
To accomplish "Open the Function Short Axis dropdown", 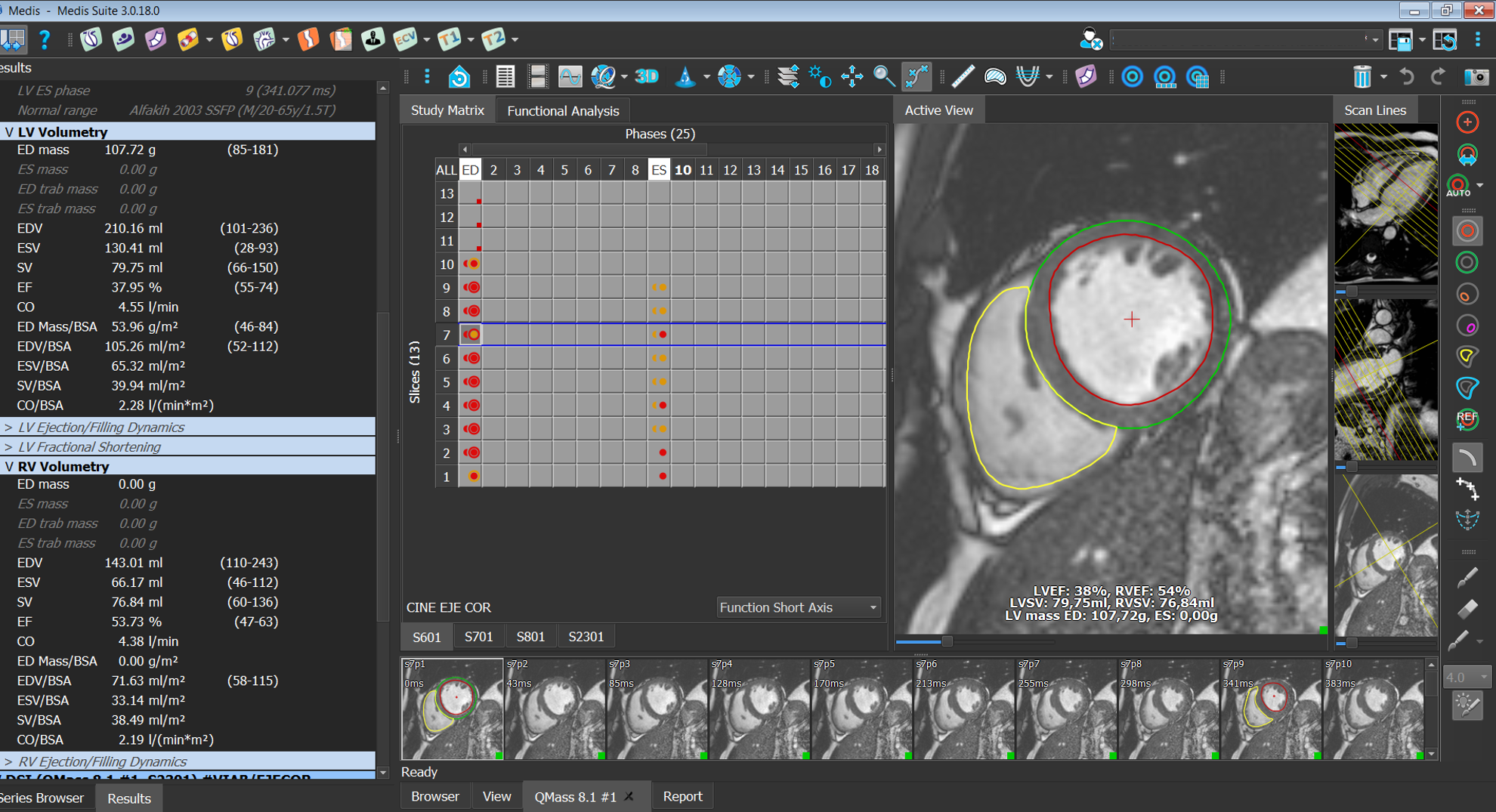I will (x=798, y=607).
